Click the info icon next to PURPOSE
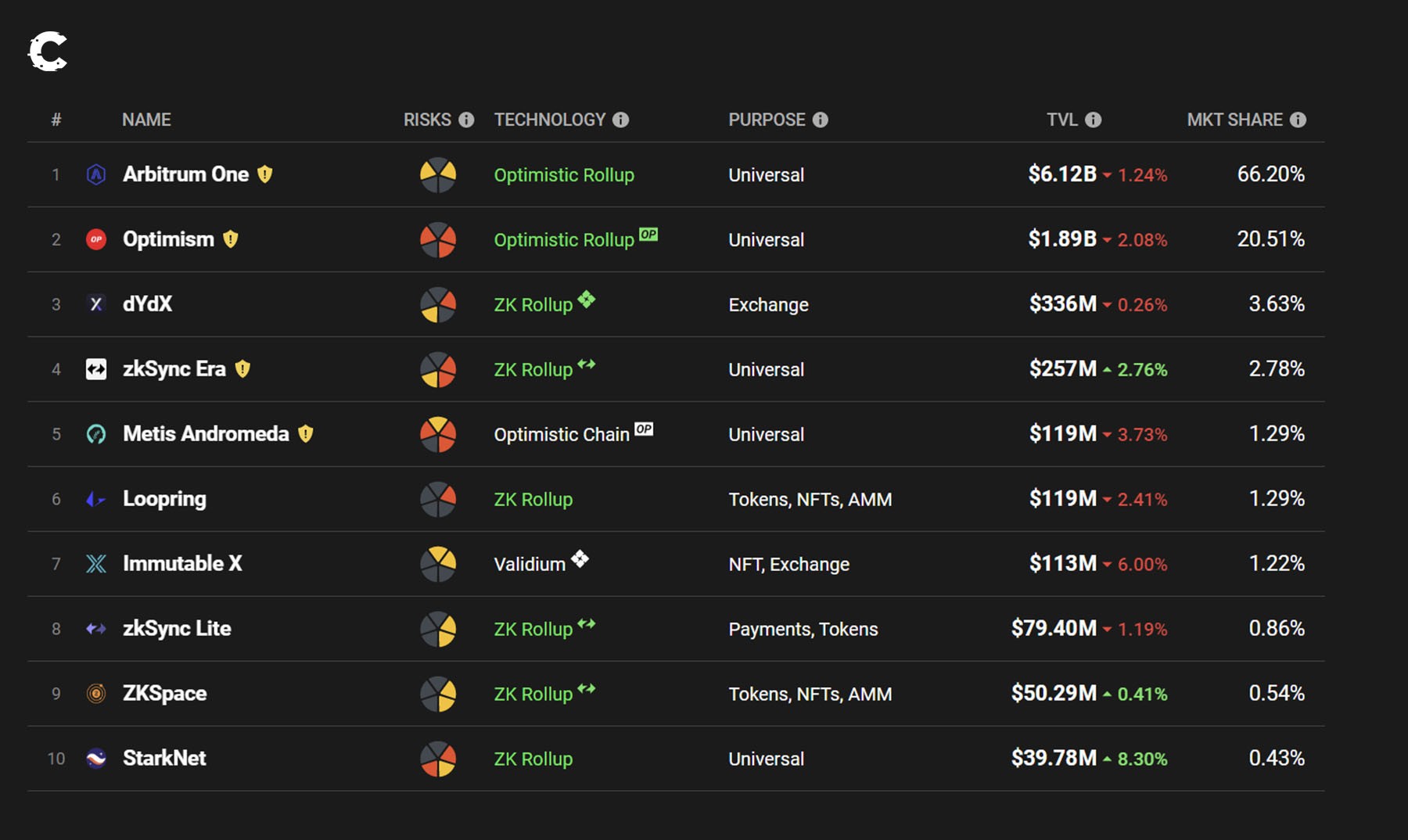 pyautogui.click(x=820, y=120)
